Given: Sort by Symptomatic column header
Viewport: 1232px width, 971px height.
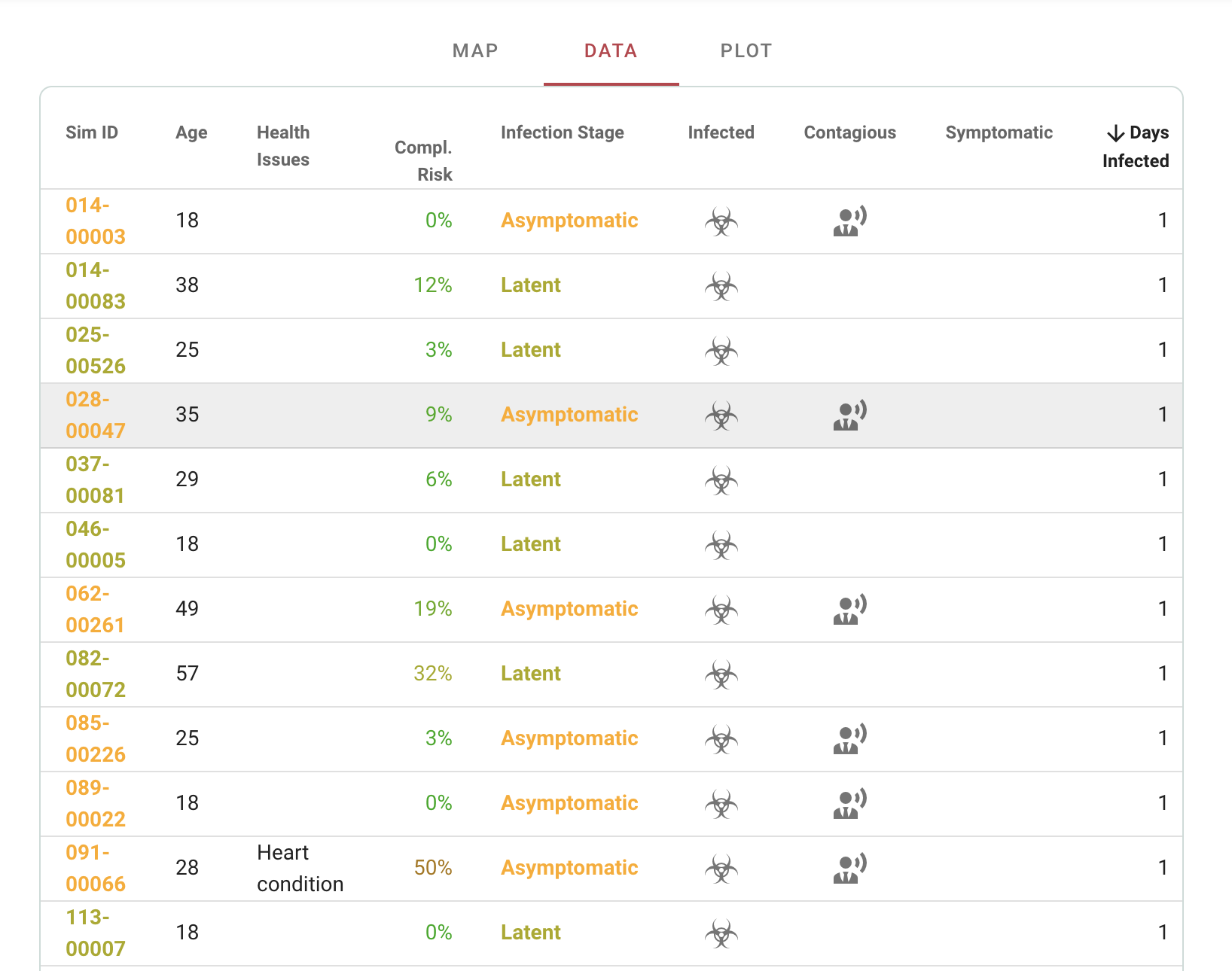Looking at the screenshot, I should click(x=999, y=132).
